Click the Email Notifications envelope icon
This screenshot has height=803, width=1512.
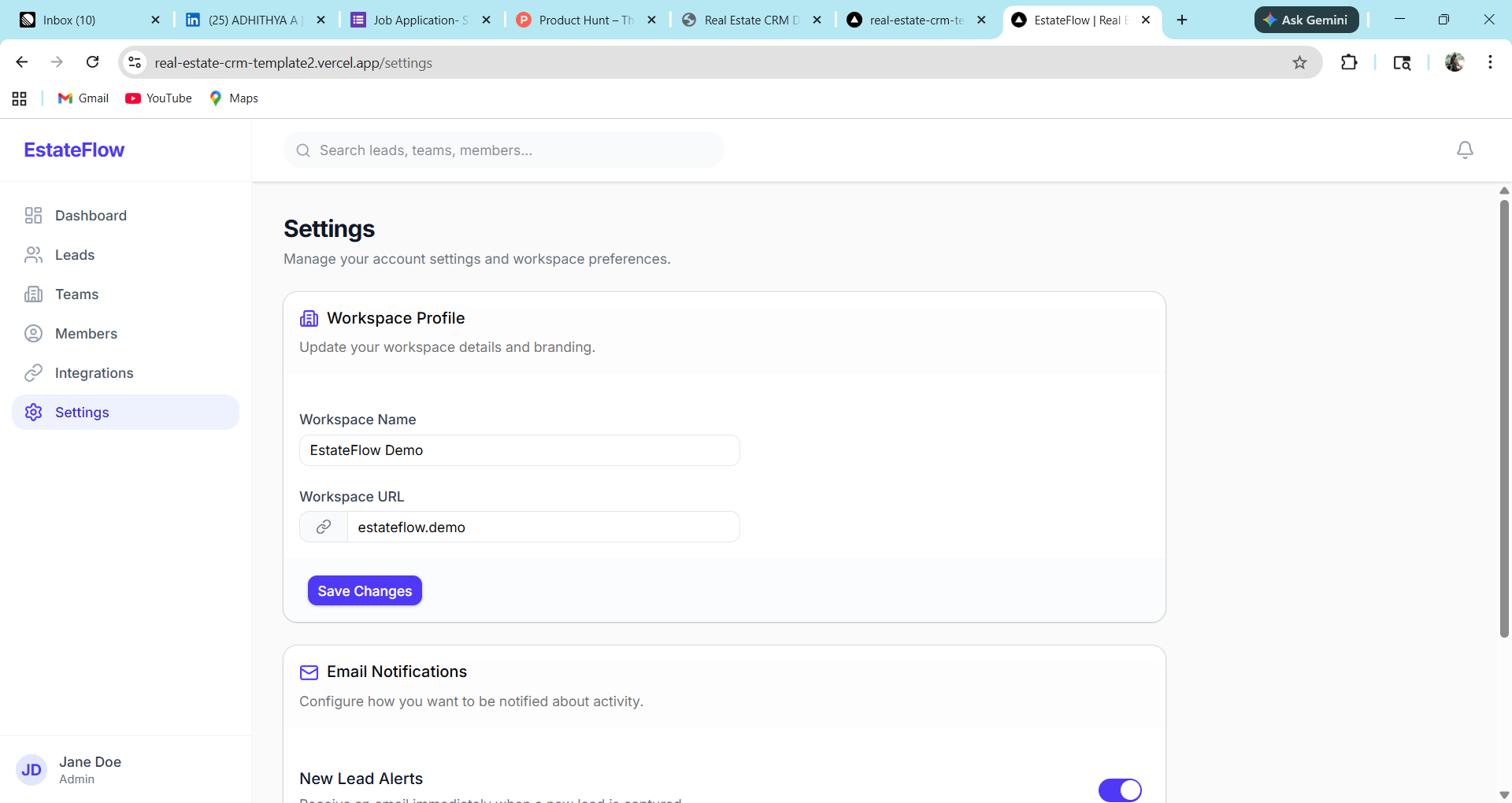click(309, 672)
